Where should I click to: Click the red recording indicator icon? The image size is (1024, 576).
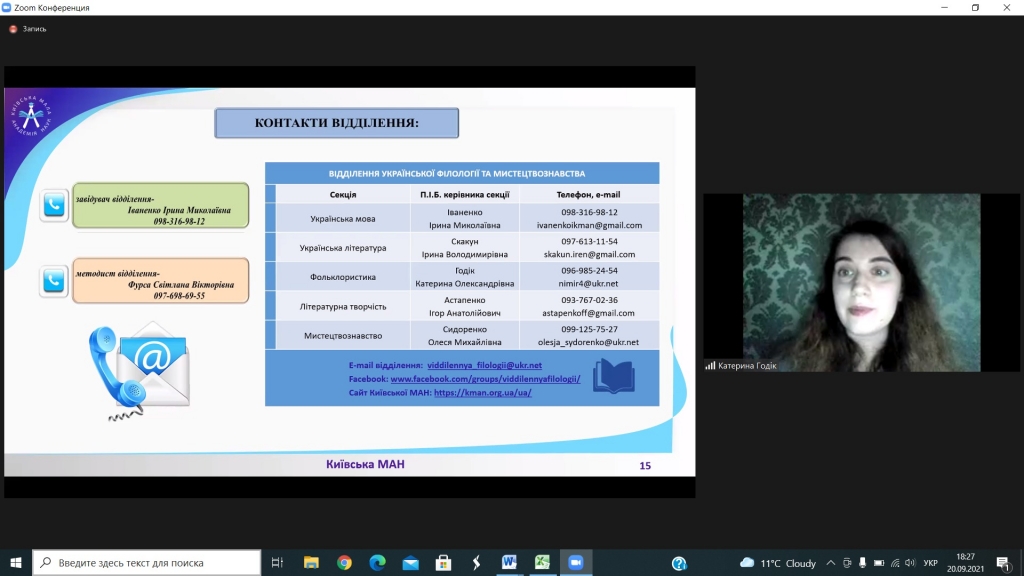(x=13, y=29)
